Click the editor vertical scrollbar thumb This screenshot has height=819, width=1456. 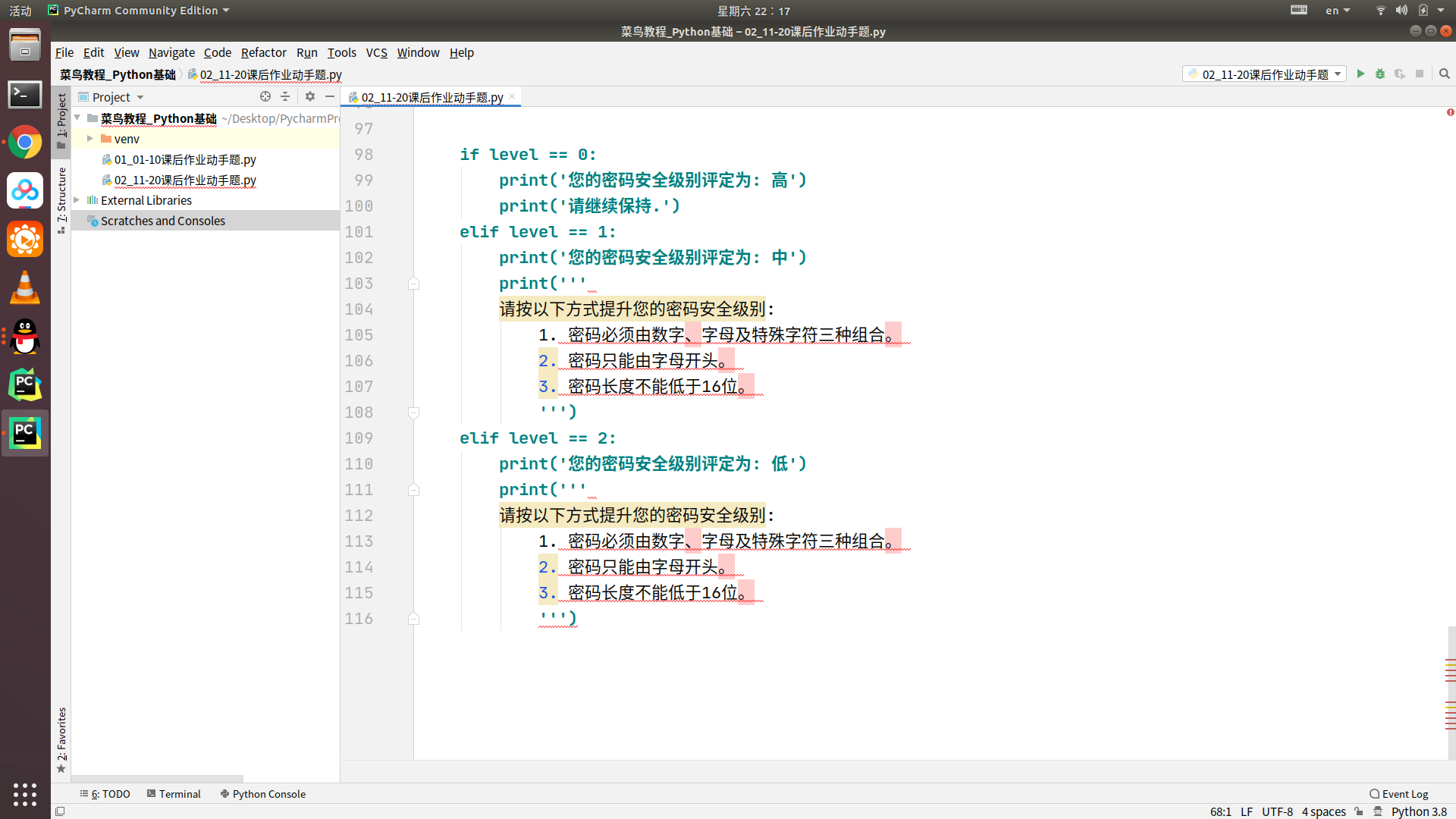(1451, 692)
